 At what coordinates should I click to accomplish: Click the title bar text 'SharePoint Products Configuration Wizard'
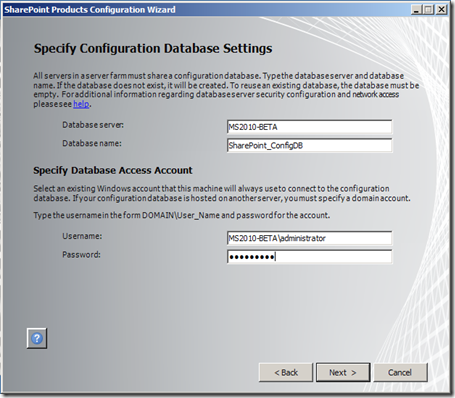tap(90, 10)
